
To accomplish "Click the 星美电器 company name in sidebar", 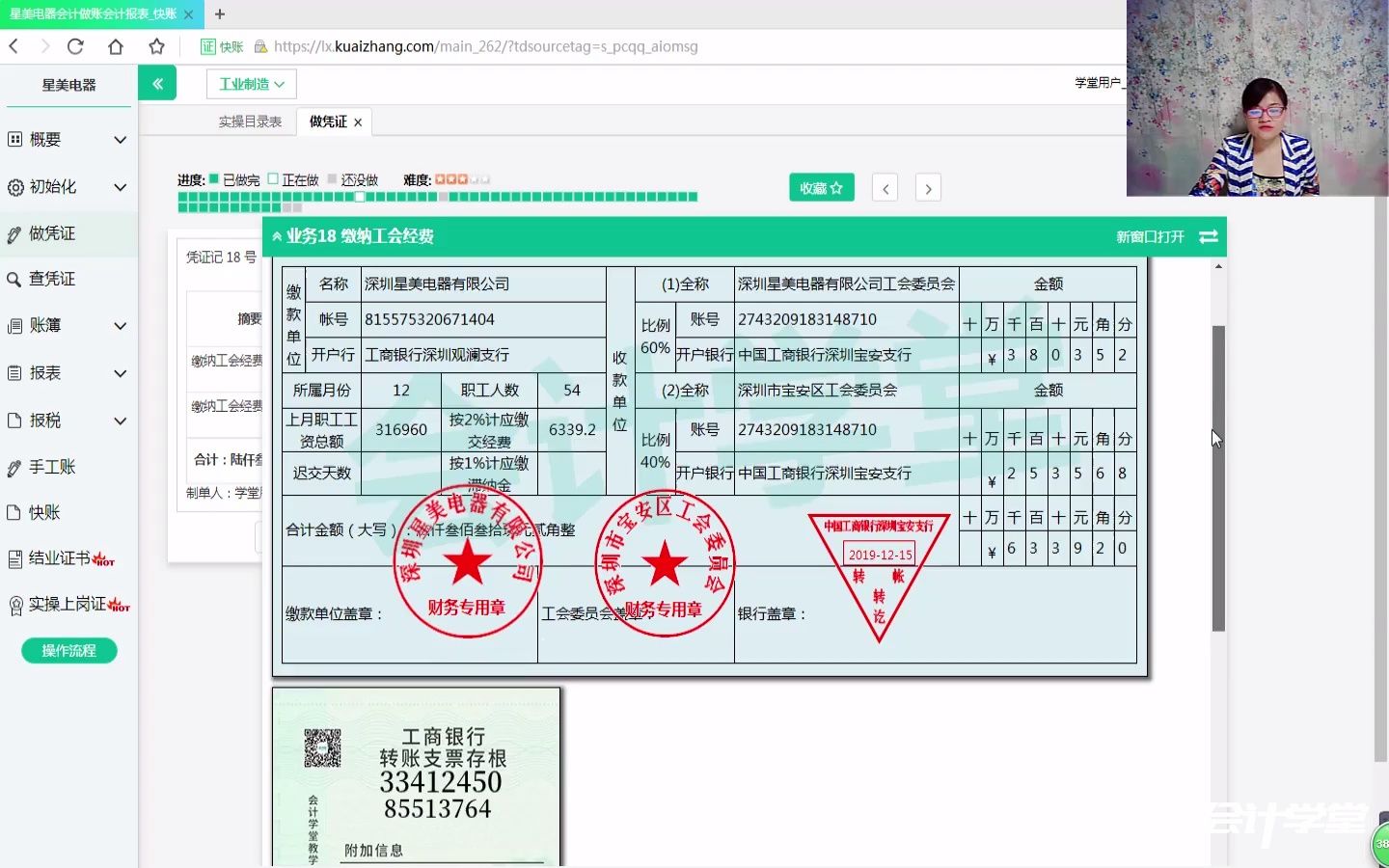I will tap(68, 85).
